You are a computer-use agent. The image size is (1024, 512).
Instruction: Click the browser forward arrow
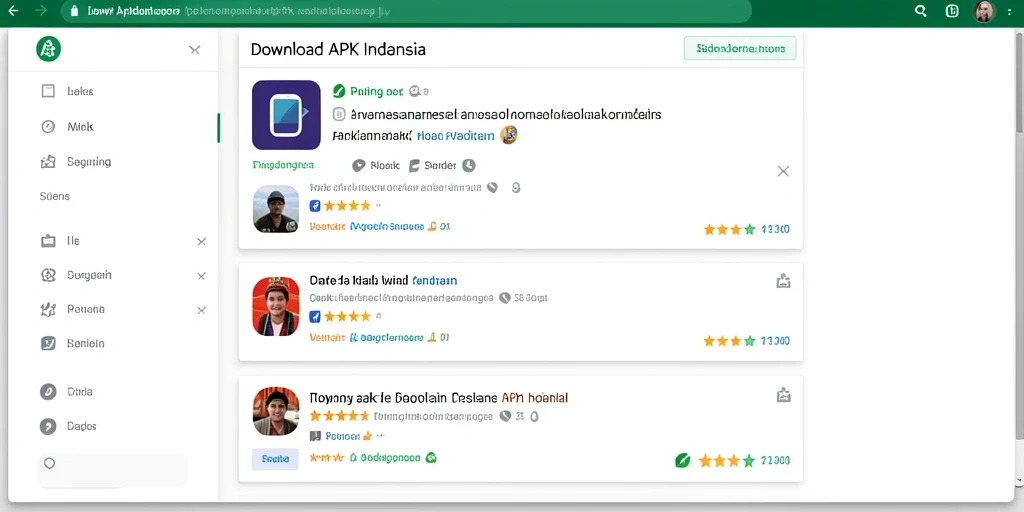40,10
